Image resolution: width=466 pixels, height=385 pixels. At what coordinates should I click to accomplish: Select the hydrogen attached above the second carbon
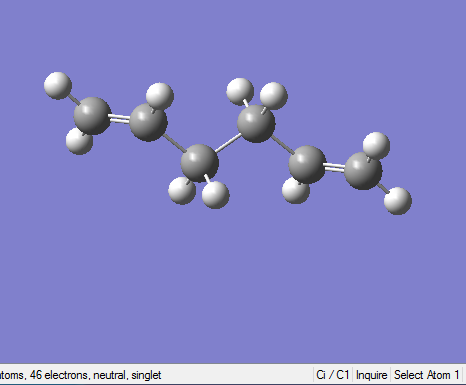pos(160,96)
